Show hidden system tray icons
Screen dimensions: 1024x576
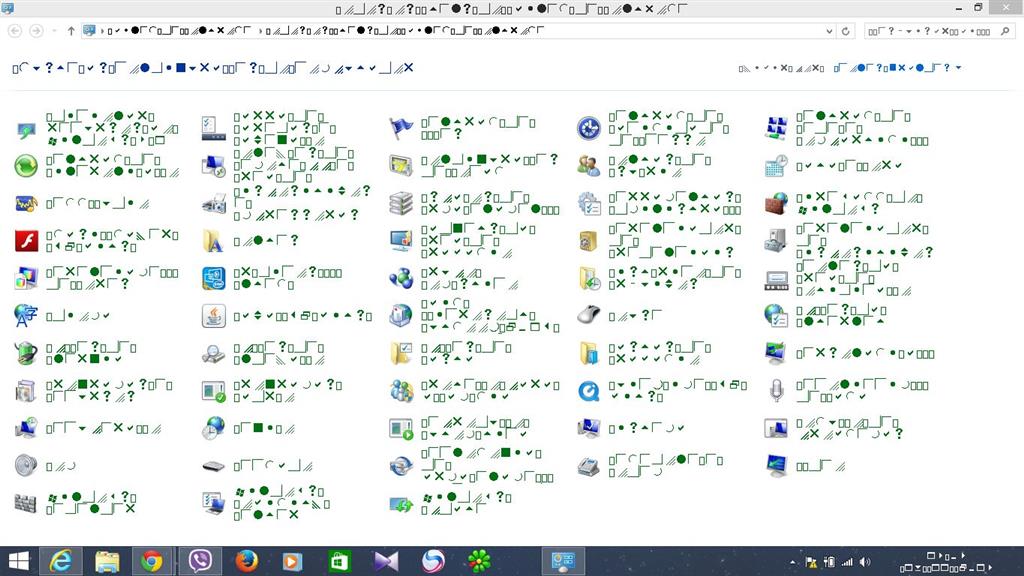[793, 562]
